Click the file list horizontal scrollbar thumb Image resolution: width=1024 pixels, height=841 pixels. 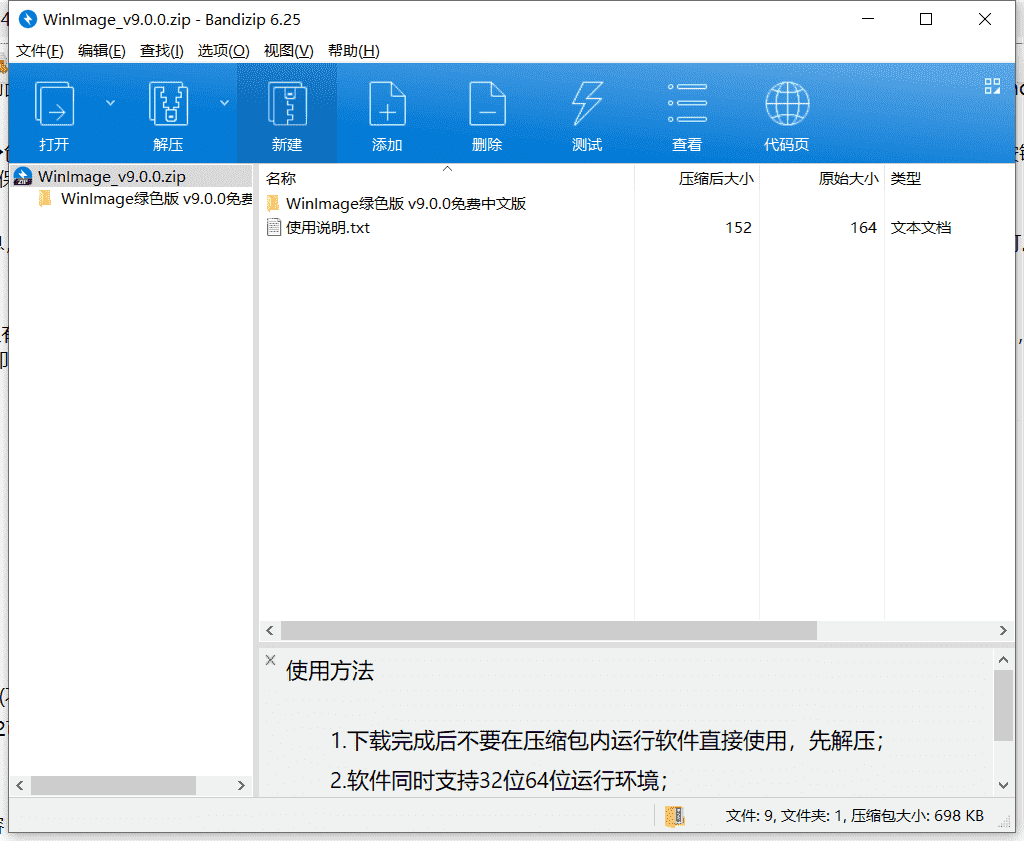[x=549, y=631]
